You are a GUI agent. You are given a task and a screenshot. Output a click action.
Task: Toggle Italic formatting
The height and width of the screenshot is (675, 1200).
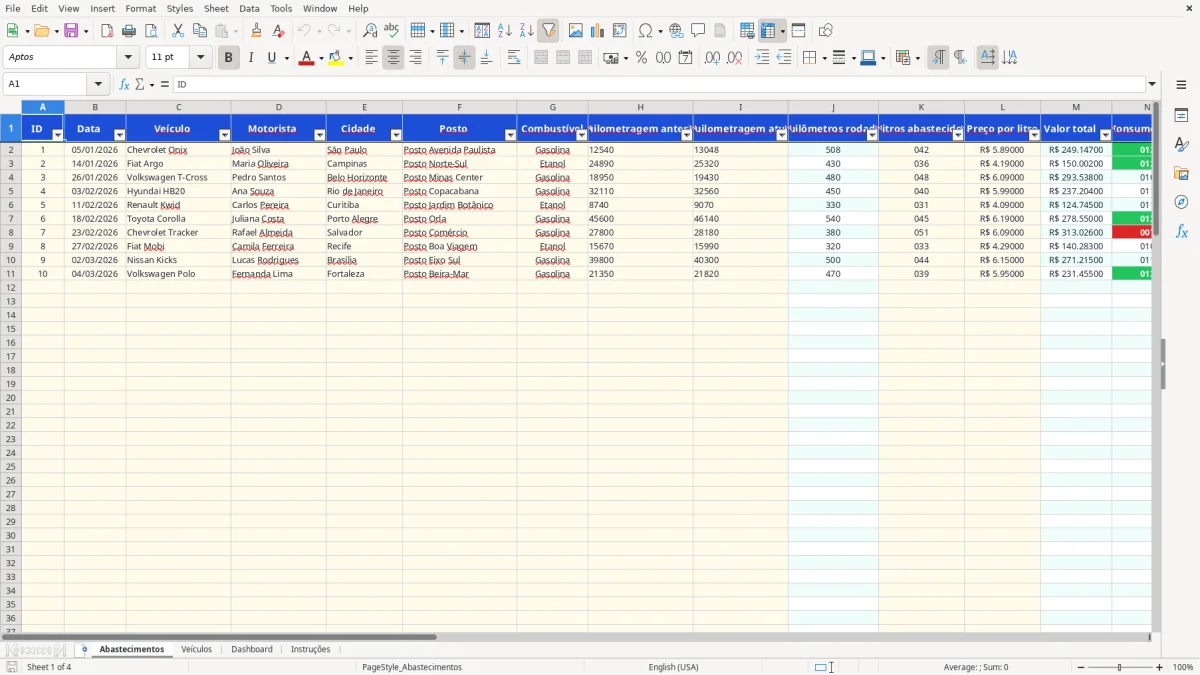250,58
